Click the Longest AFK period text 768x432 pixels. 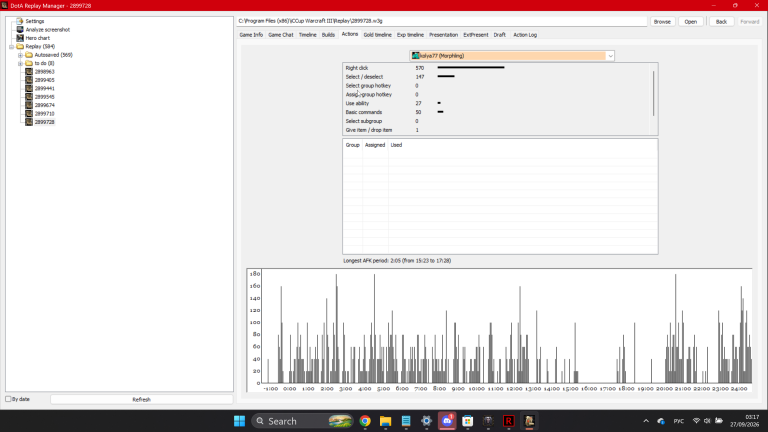pyautogui.click(x=397, y=261)
